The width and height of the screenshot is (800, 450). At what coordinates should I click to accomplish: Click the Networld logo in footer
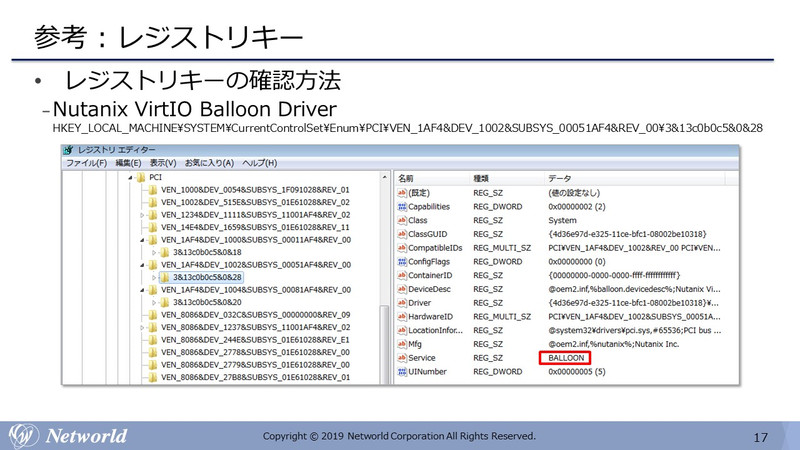click(x=68, y=436)
